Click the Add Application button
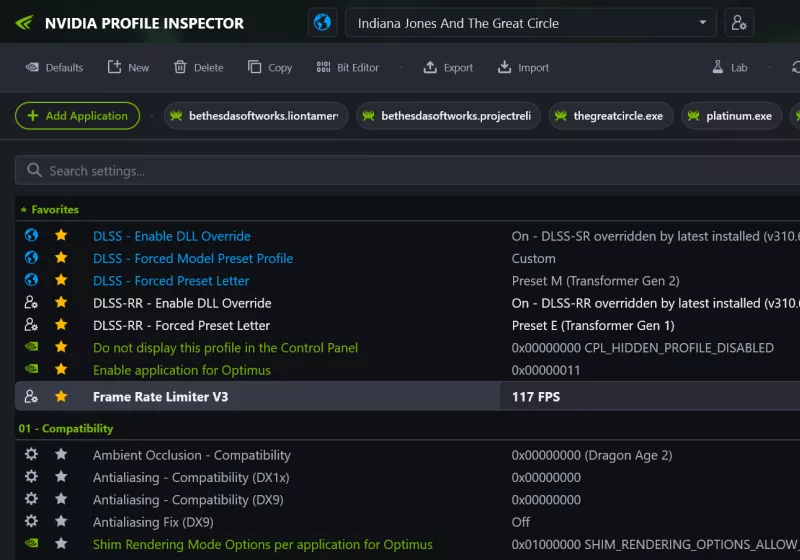This screenshot has height=560, width=800. coord(78,116)
